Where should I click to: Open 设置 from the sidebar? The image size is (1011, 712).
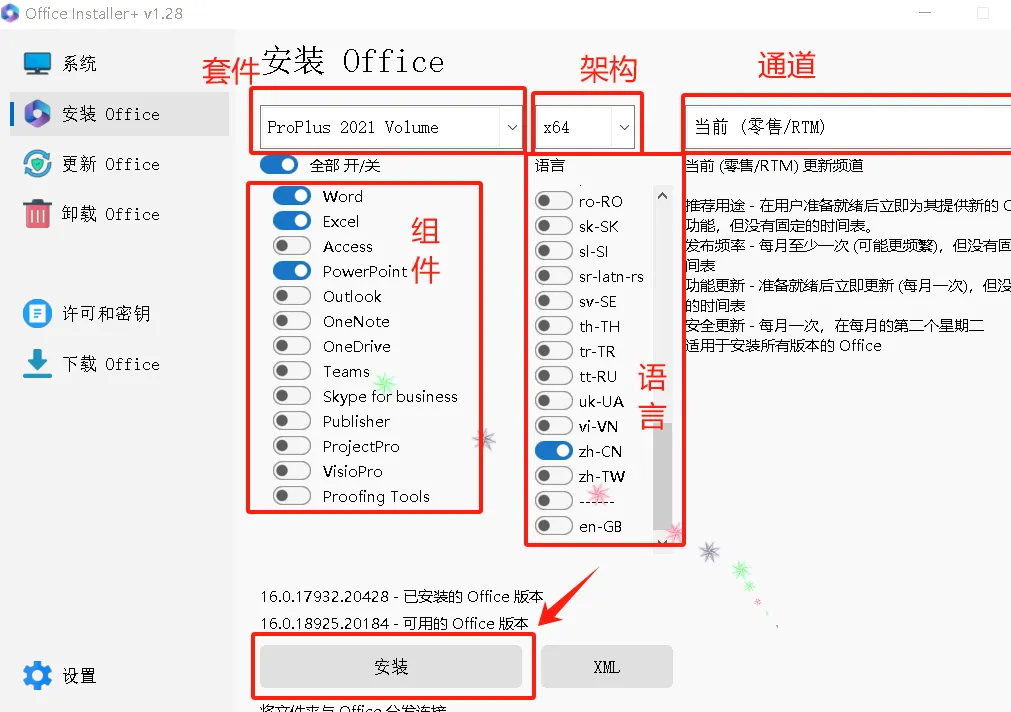click(x=119, y=675)
